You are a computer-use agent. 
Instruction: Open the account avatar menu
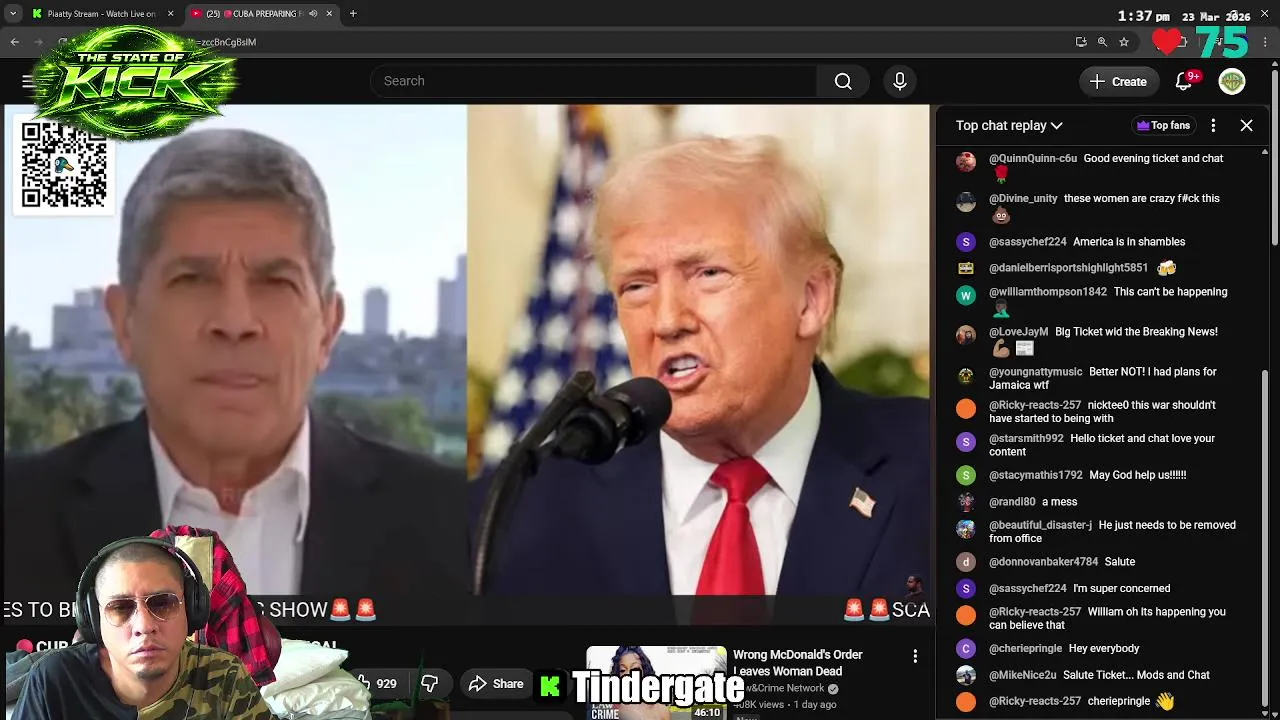pyautogui.click(x=1232, y=81)
